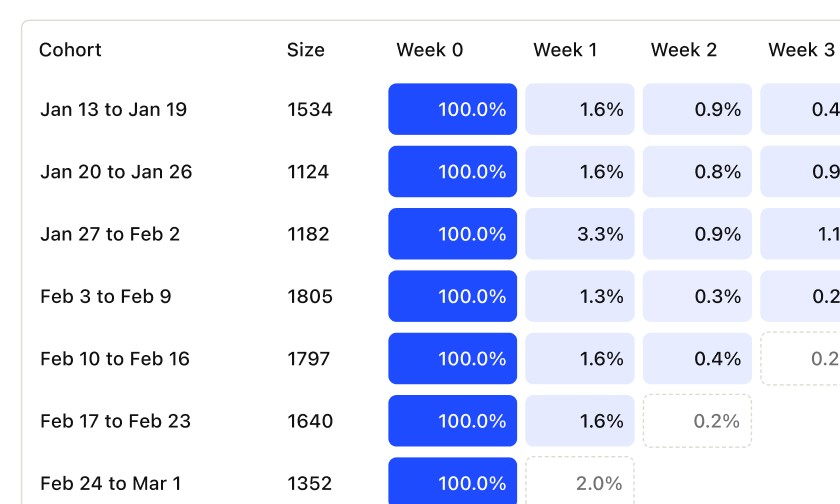
Task: Click size value 1534 in the first row
Action: [x=310, y=110]
